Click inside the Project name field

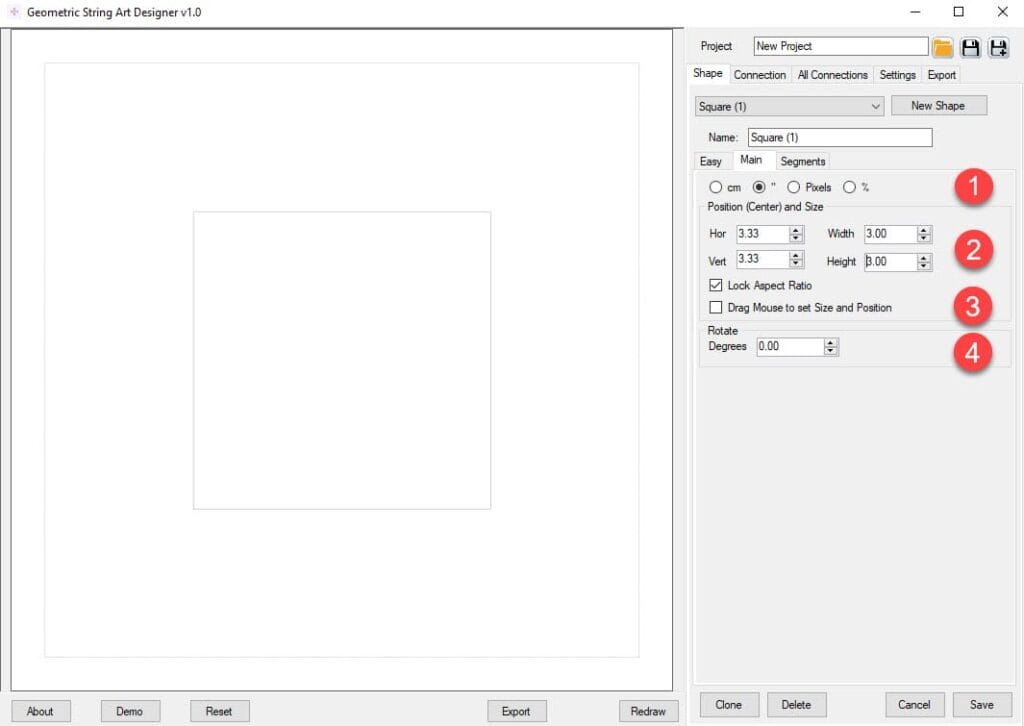pyautogui.click(x=840, y=46)
